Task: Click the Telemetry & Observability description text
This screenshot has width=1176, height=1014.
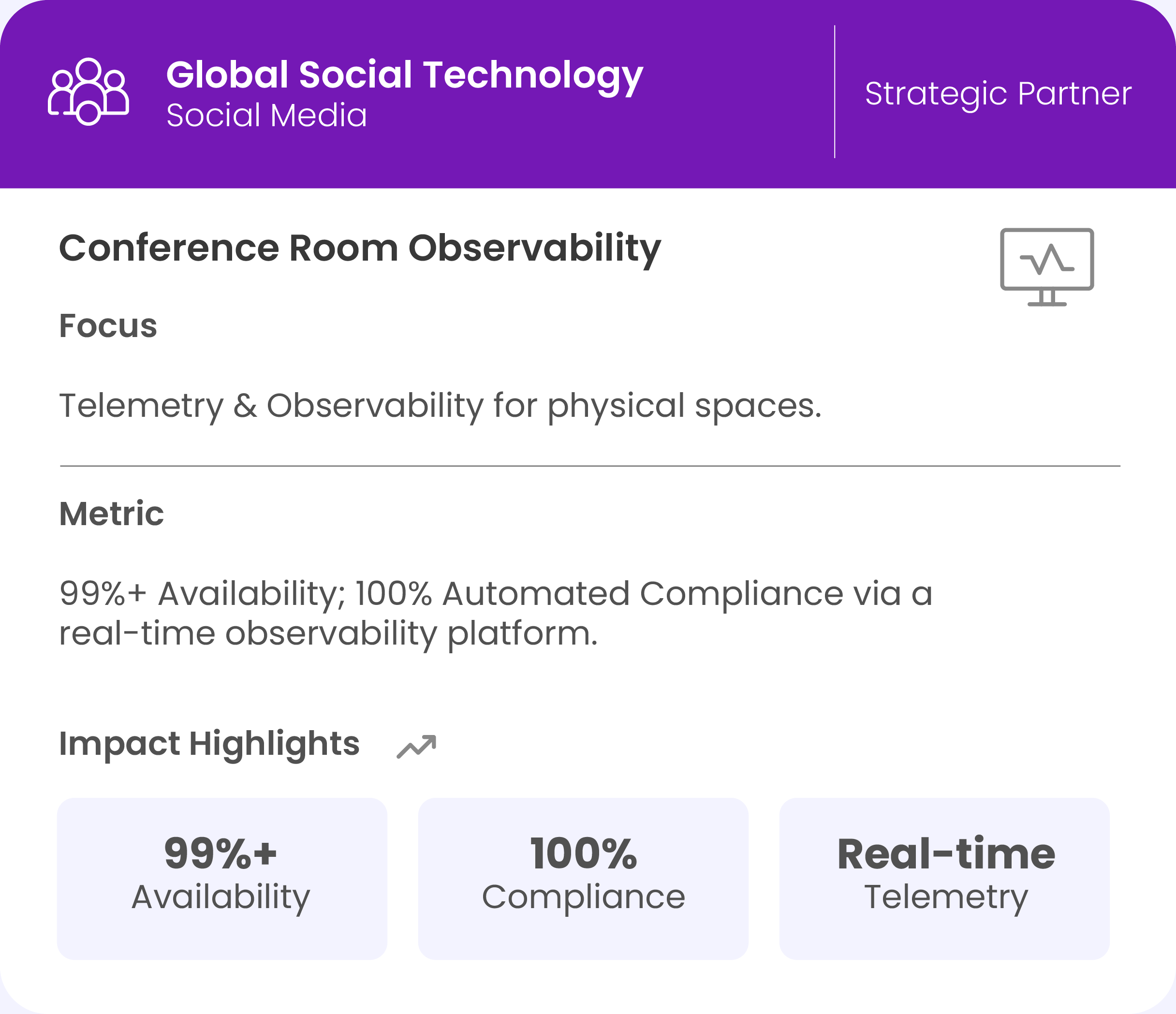Action: pos(440,406)
